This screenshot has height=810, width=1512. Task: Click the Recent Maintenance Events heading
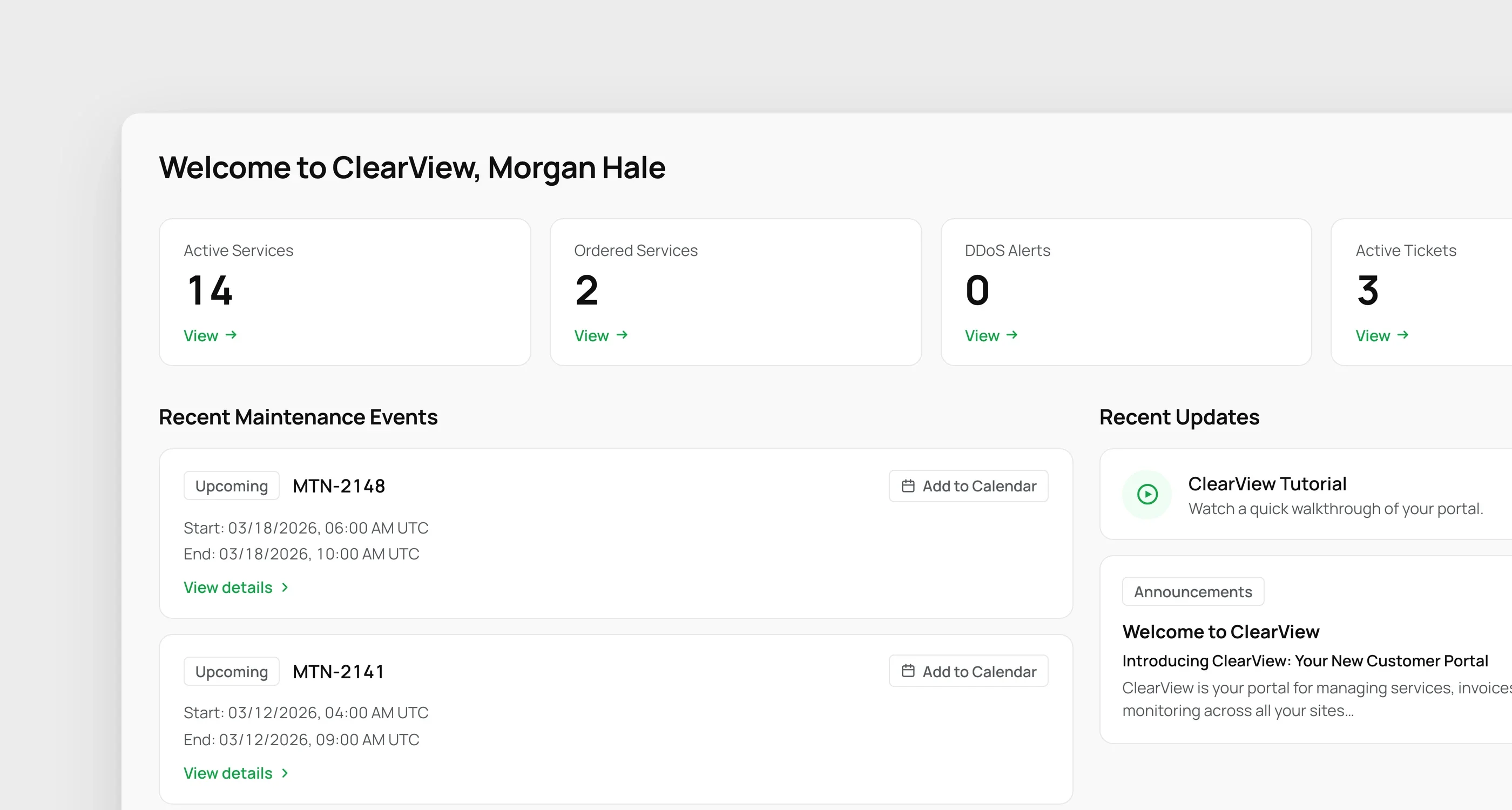298,417
